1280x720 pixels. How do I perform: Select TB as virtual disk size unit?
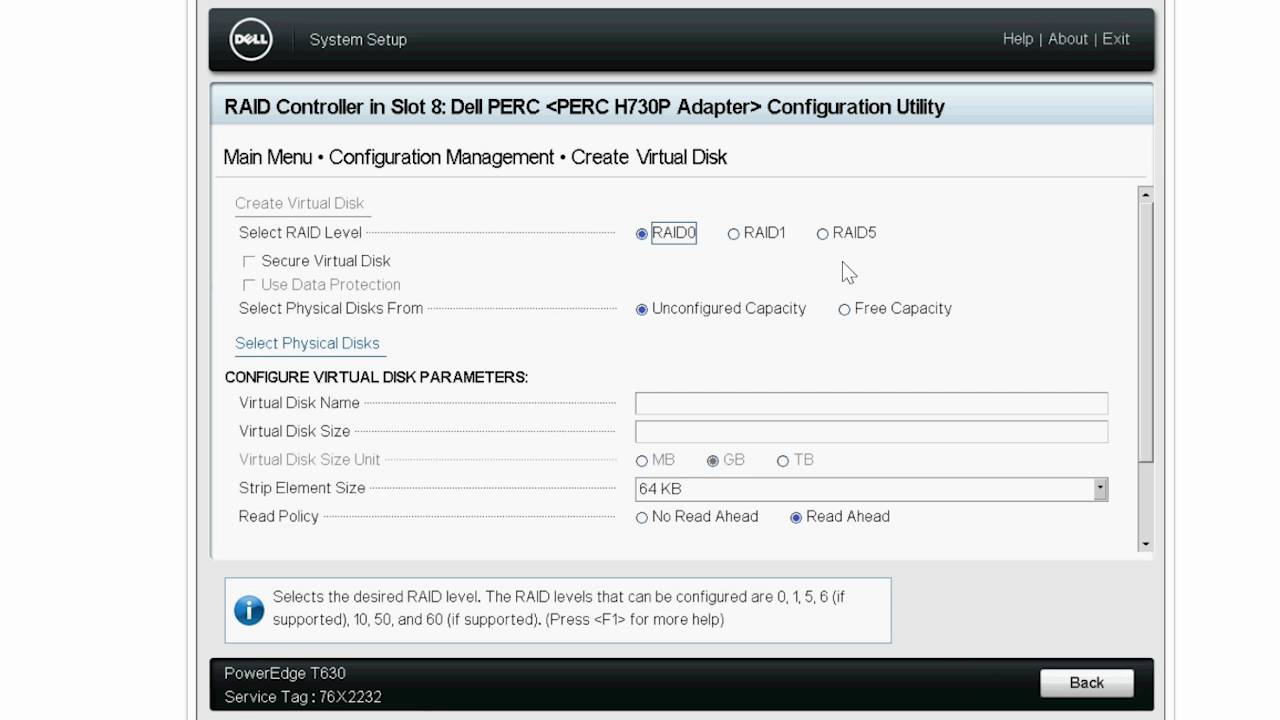pyautogui.click(x=783, y=461)
